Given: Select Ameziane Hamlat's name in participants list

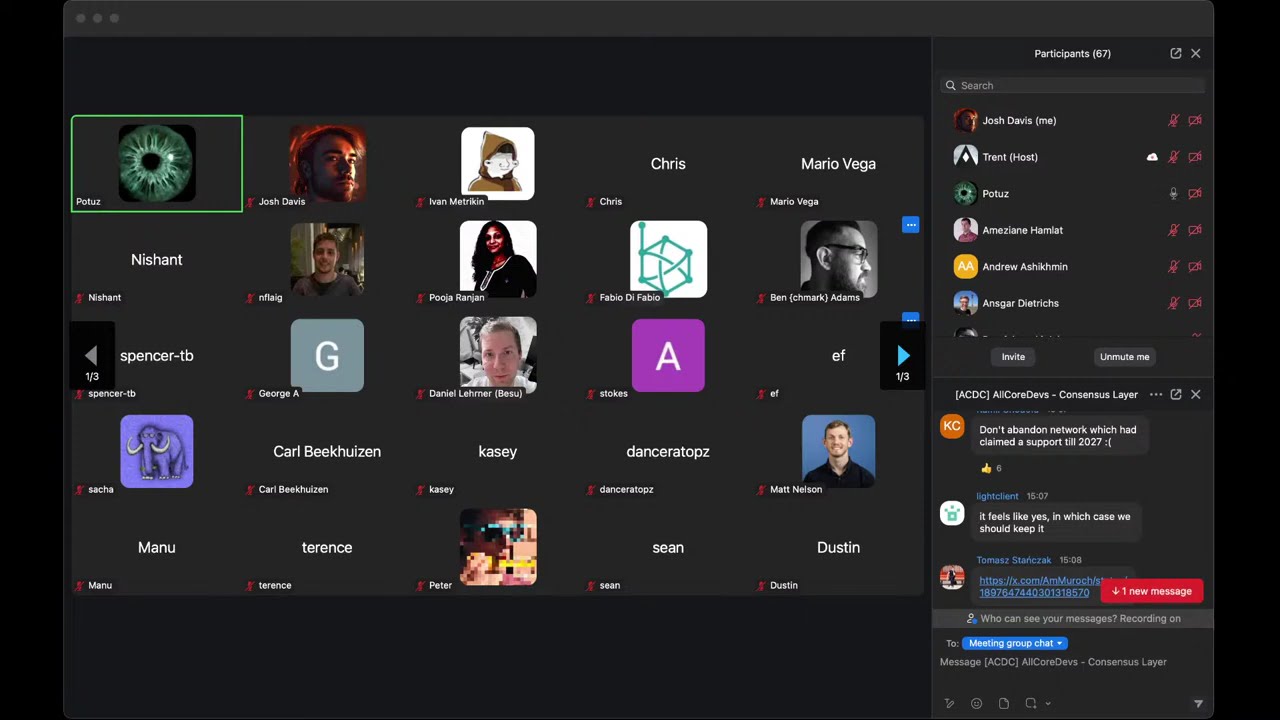Looking at the screenshot, I should pyautogui.click(x=1022, y=230).
